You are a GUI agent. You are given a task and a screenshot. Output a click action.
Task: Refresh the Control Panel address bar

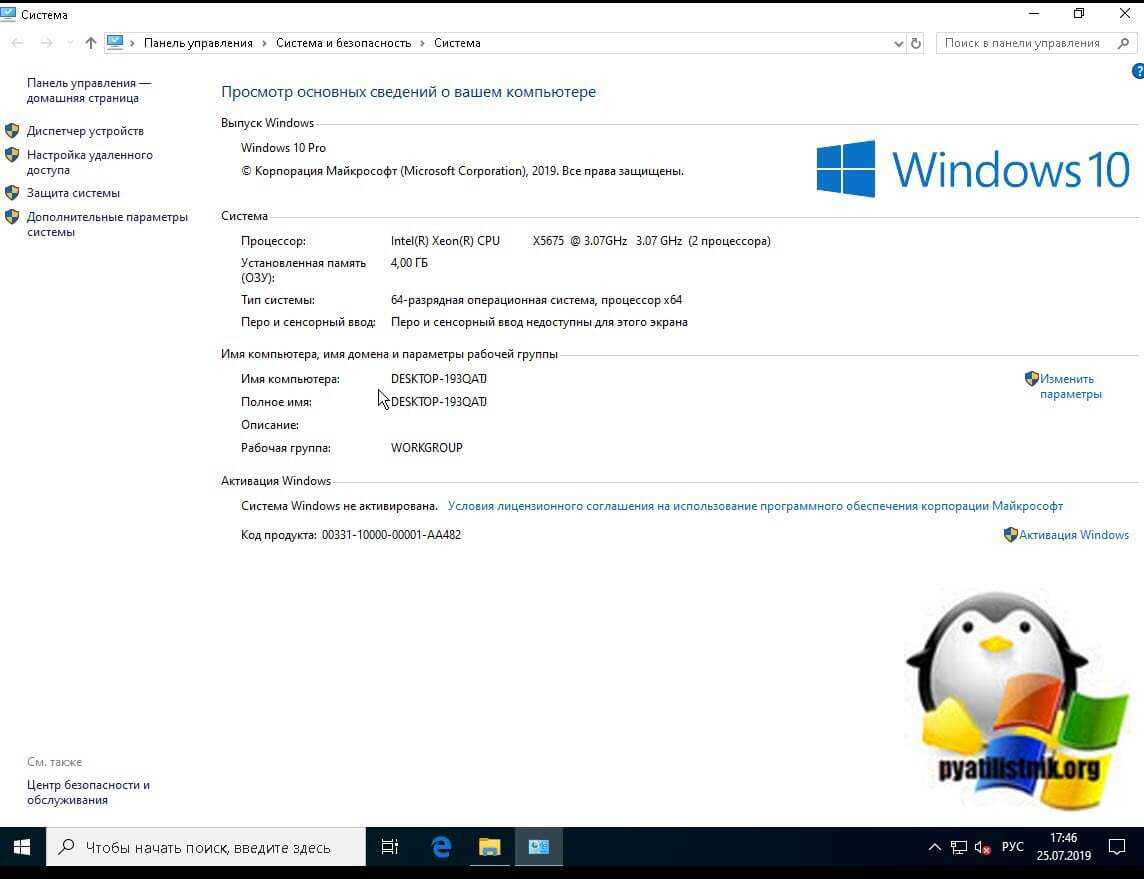pos(916,43)
